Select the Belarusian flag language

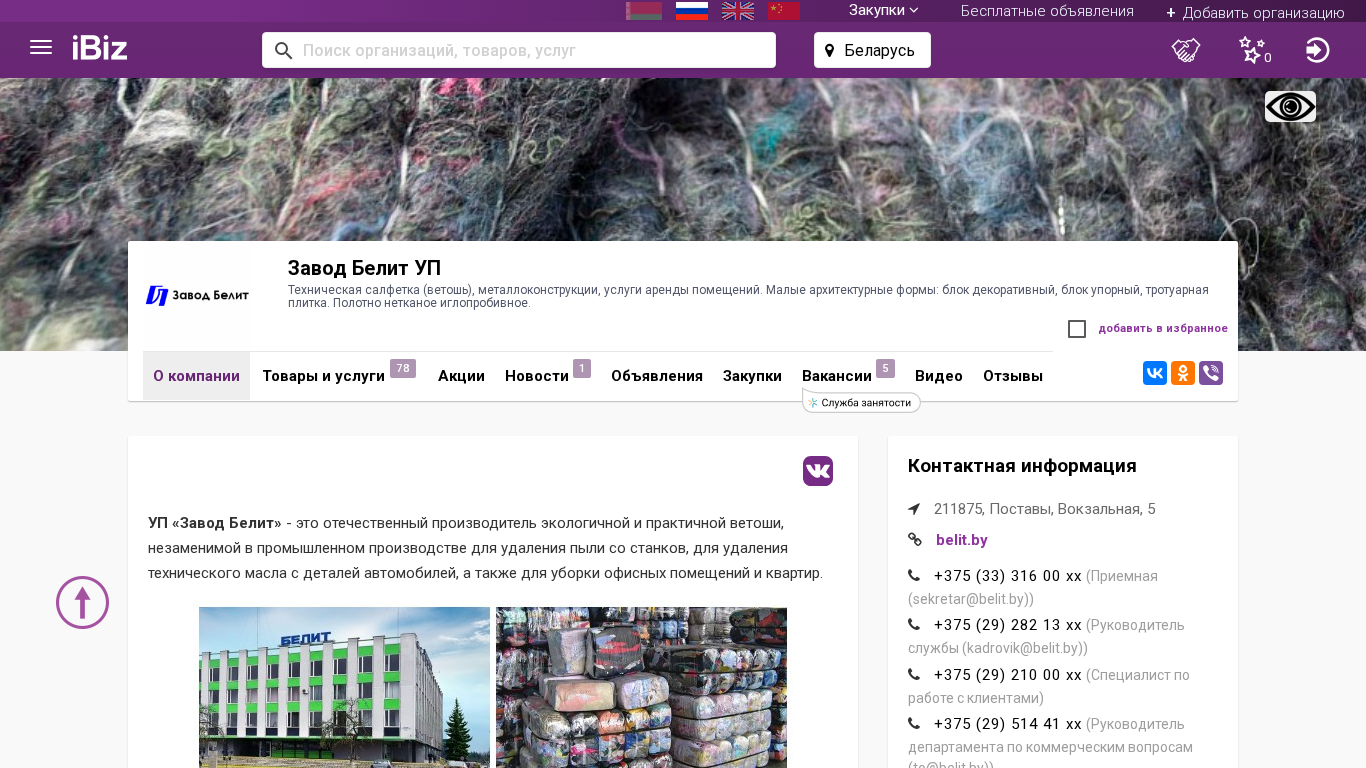pyautogui.click(x=644, y=11)
